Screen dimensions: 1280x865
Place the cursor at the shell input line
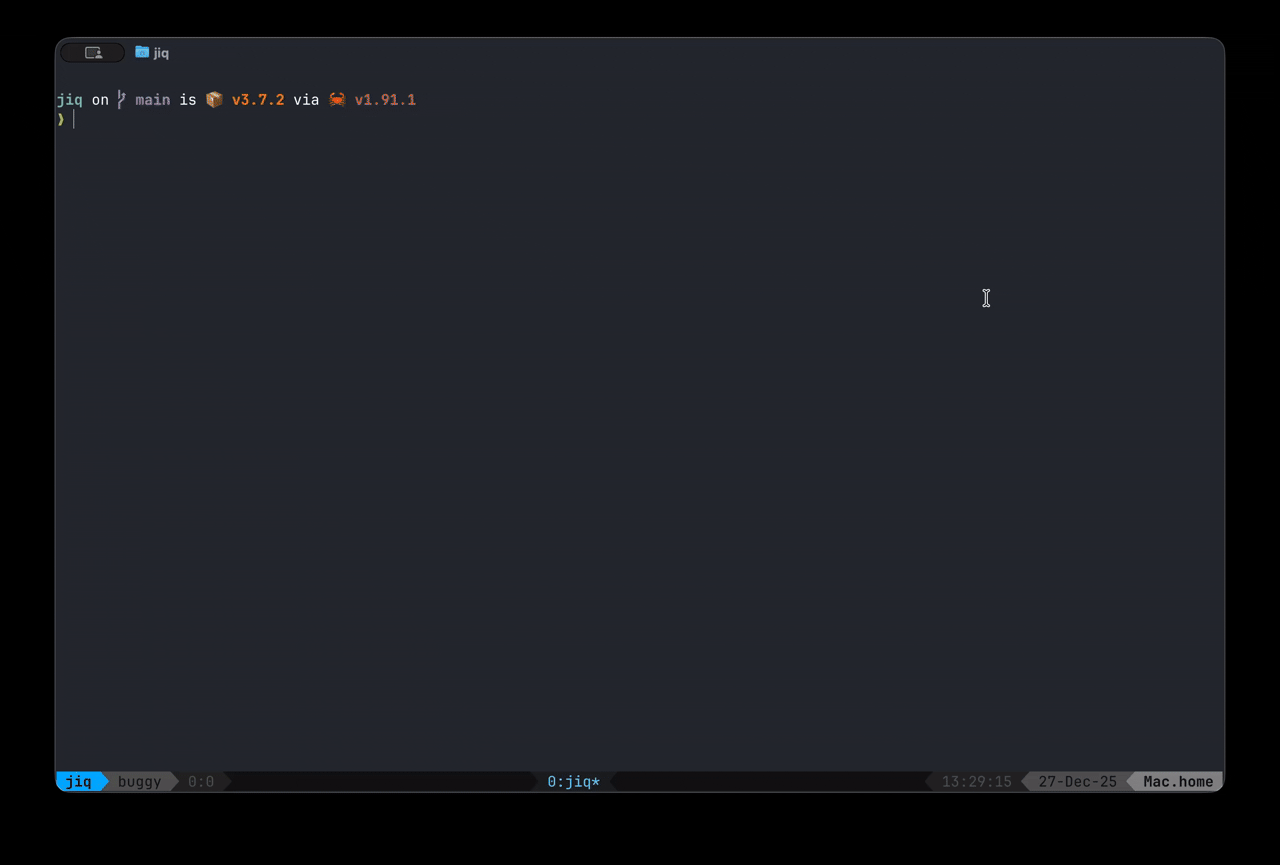75,118
